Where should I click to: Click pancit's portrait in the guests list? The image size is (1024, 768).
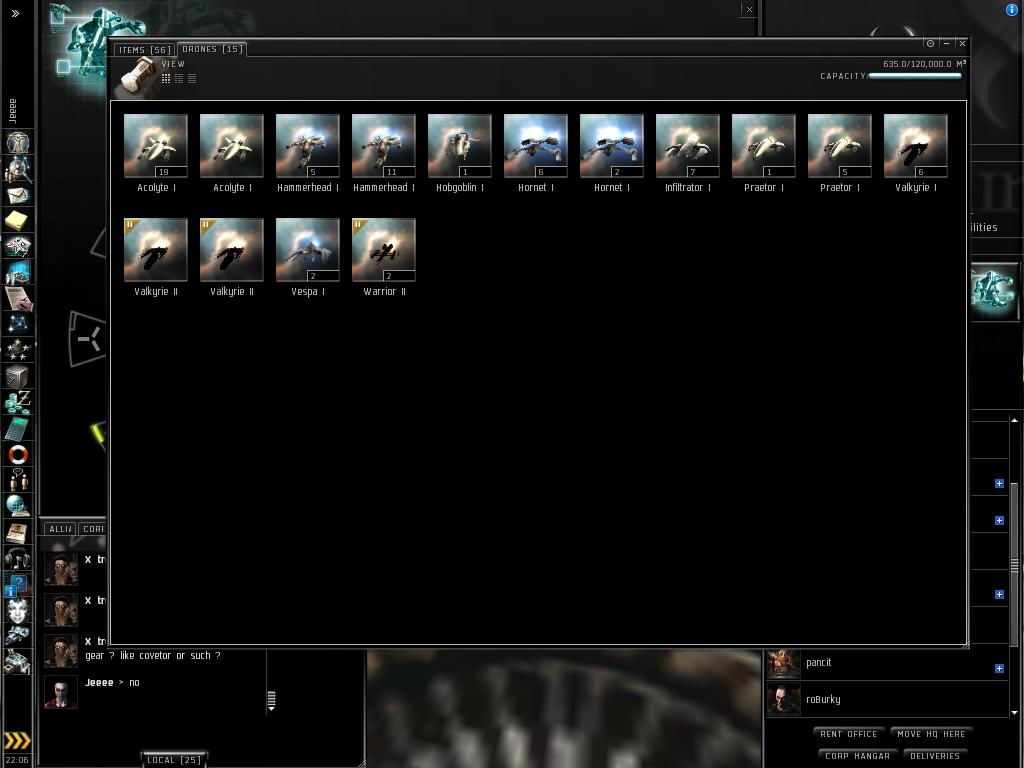[783, 663]
